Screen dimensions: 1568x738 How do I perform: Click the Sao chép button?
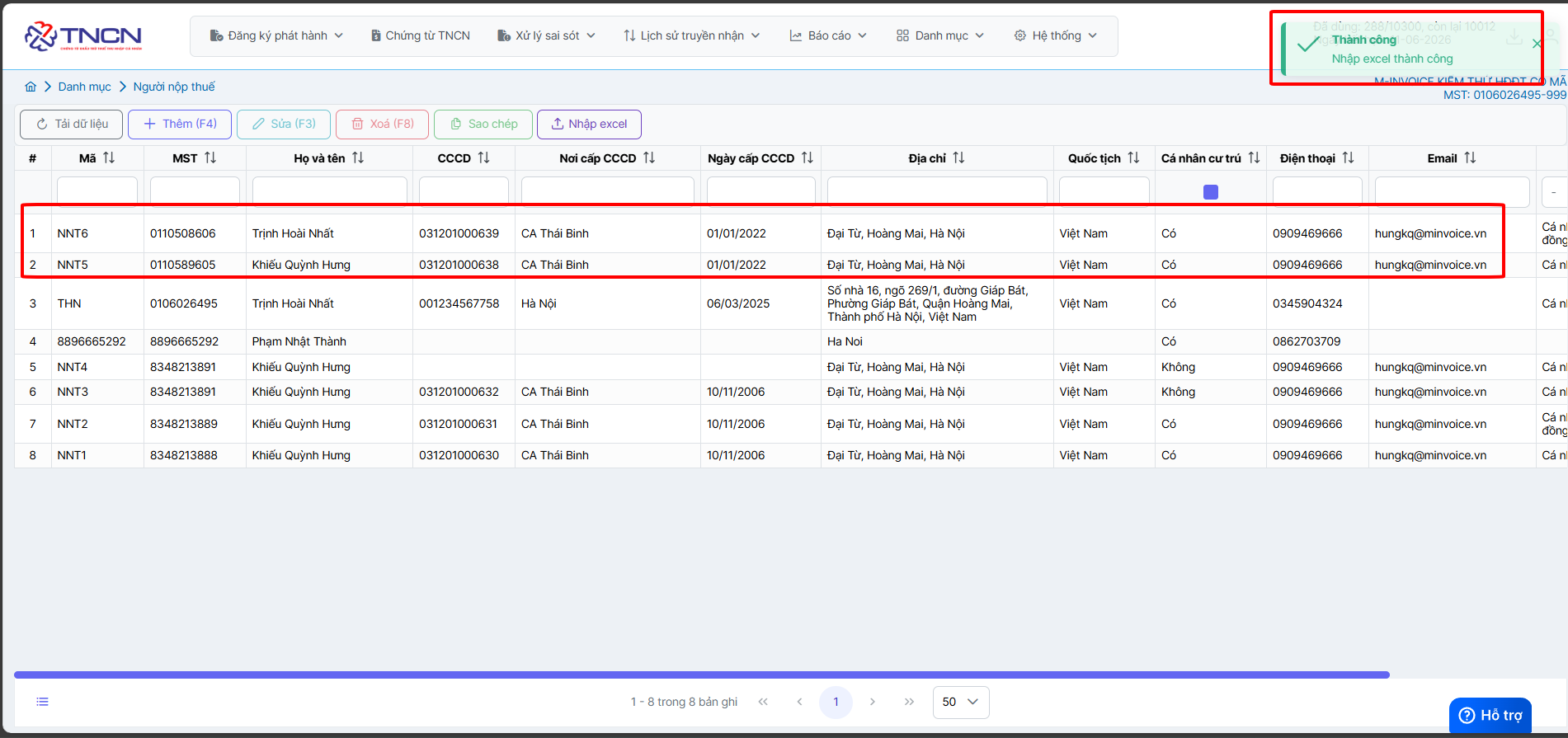click(483, 124)
